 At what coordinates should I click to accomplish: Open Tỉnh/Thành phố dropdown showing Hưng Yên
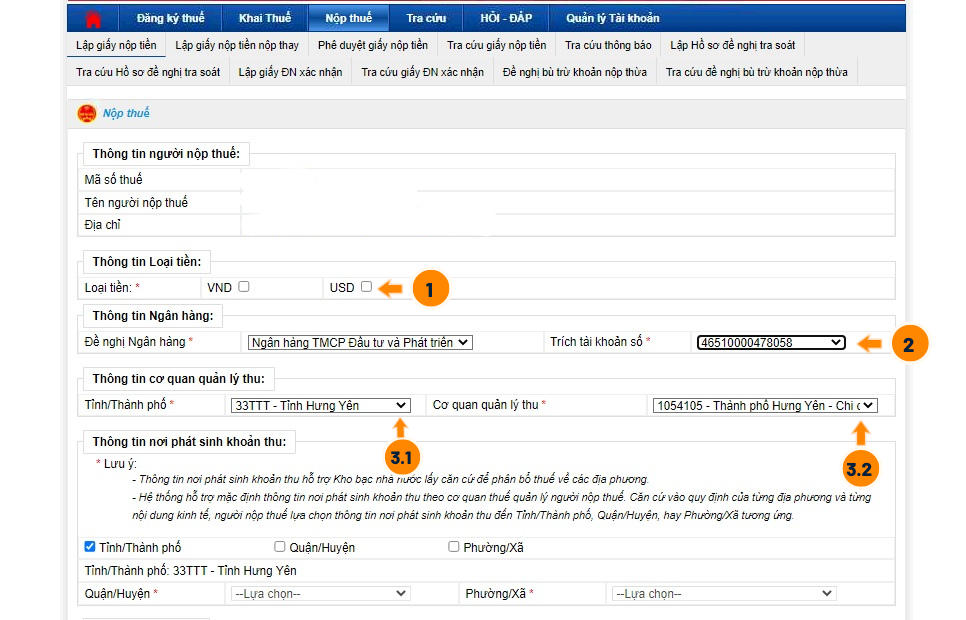(320, 406)
